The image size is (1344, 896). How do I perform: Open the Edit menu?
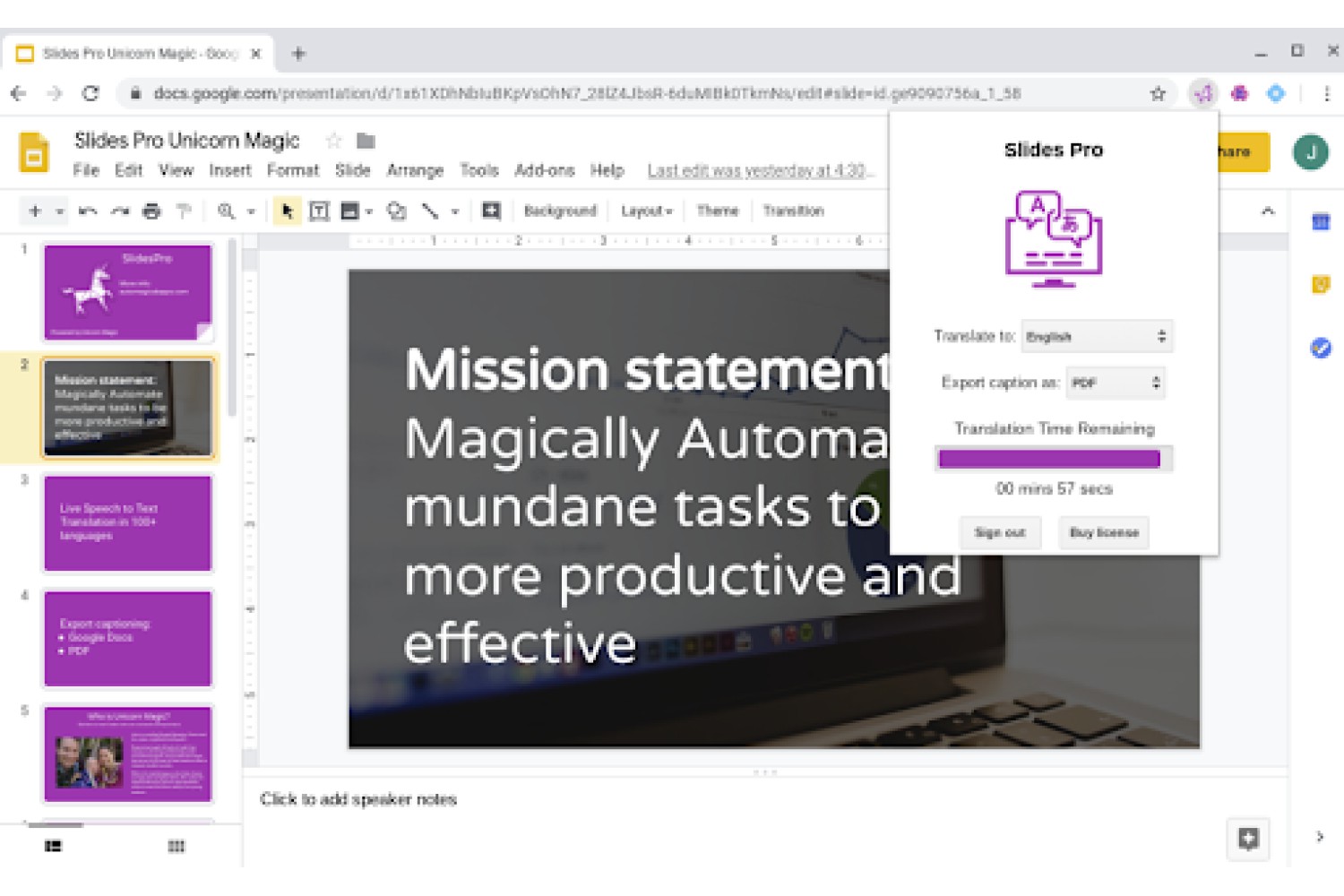(x=128, y=170)
